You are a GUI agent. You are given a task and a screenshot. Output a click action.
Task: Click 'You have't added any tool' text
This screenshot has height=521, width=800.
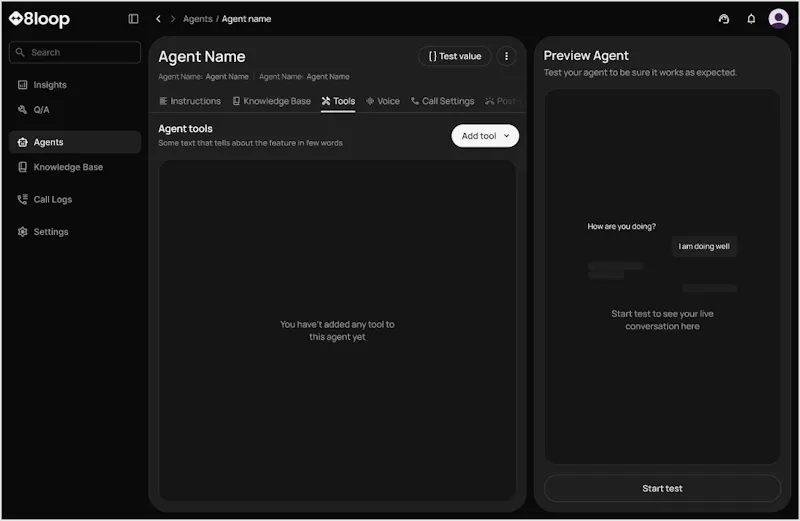click(337, 331)
